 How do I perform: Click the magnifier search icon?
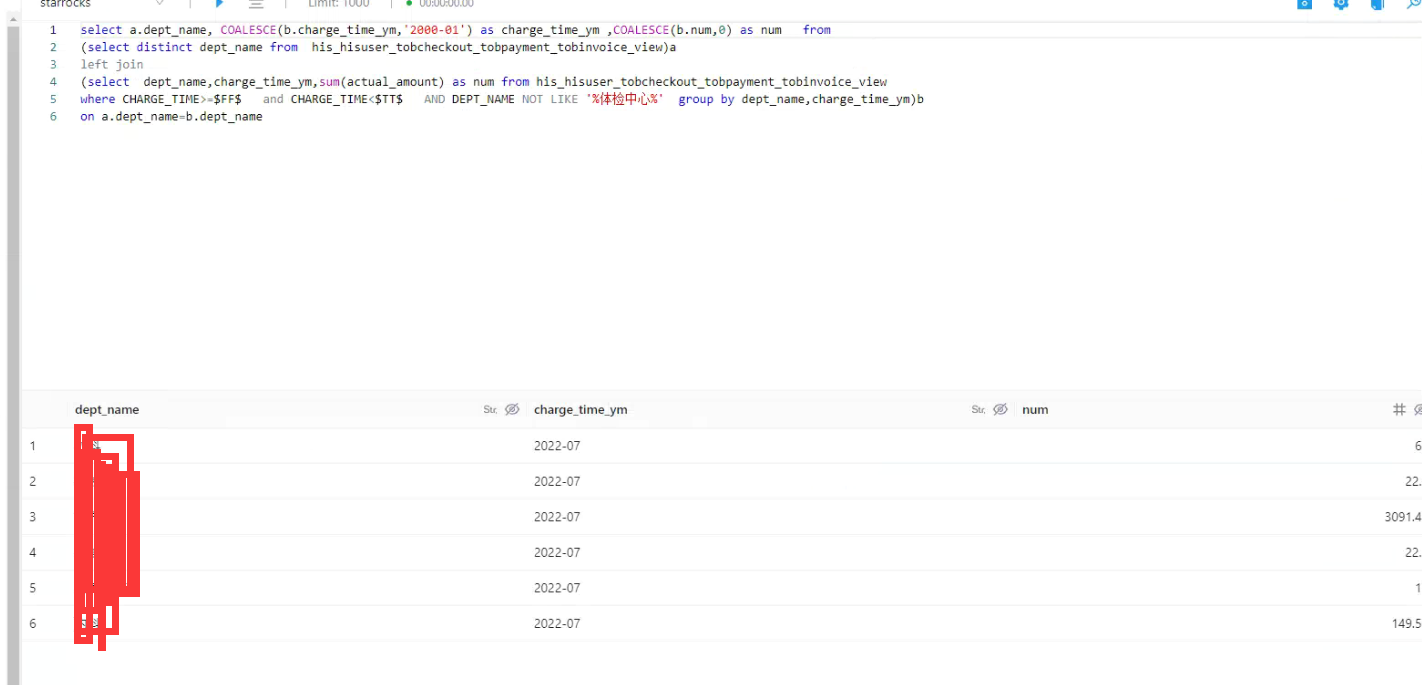pos(1415,5)
